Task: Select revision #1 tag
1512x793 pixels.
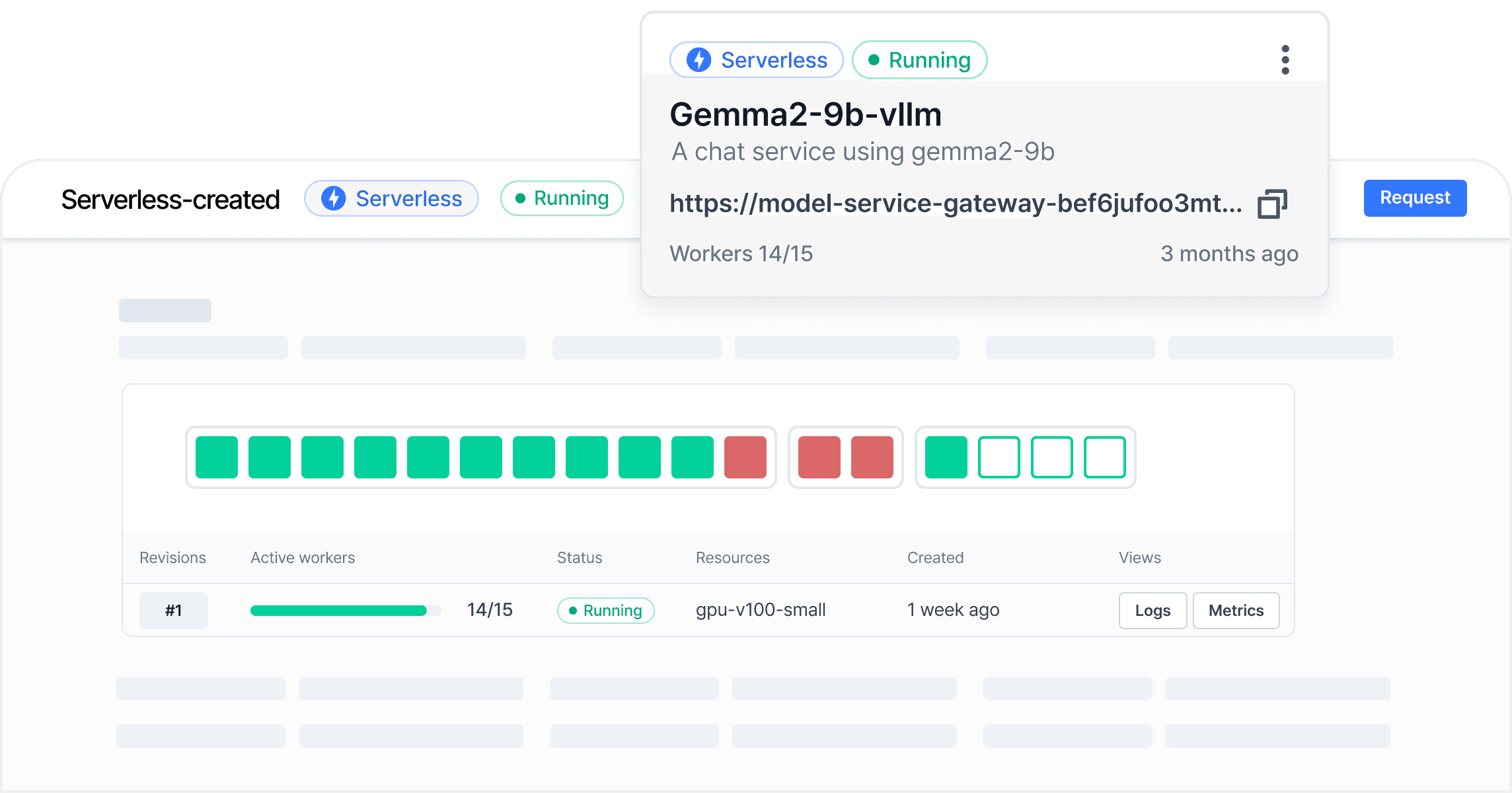Action: click(174, 611)
